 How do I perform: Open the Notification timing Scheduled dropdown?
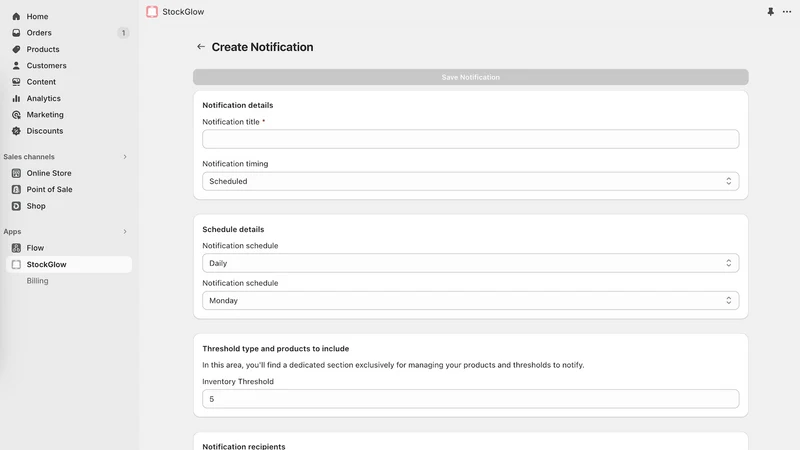[470, 181]
